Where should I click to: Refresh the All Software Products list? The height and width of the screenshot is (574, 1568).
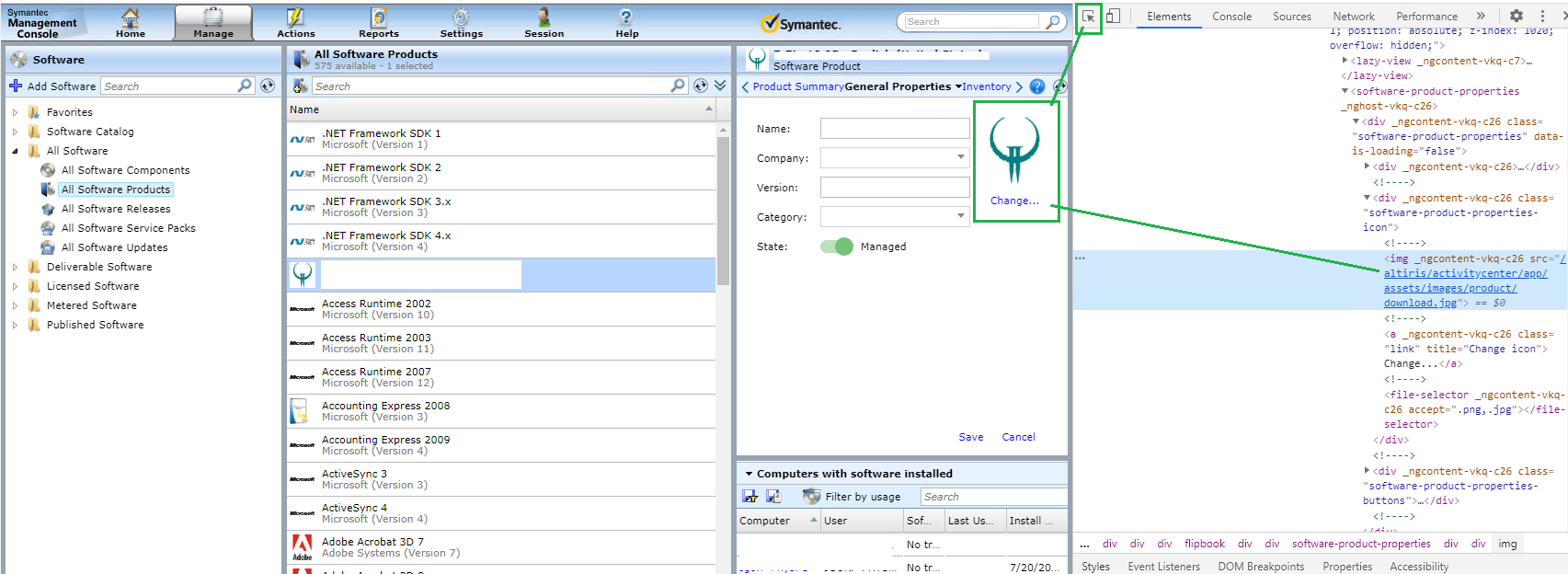(x=701, y=86)
